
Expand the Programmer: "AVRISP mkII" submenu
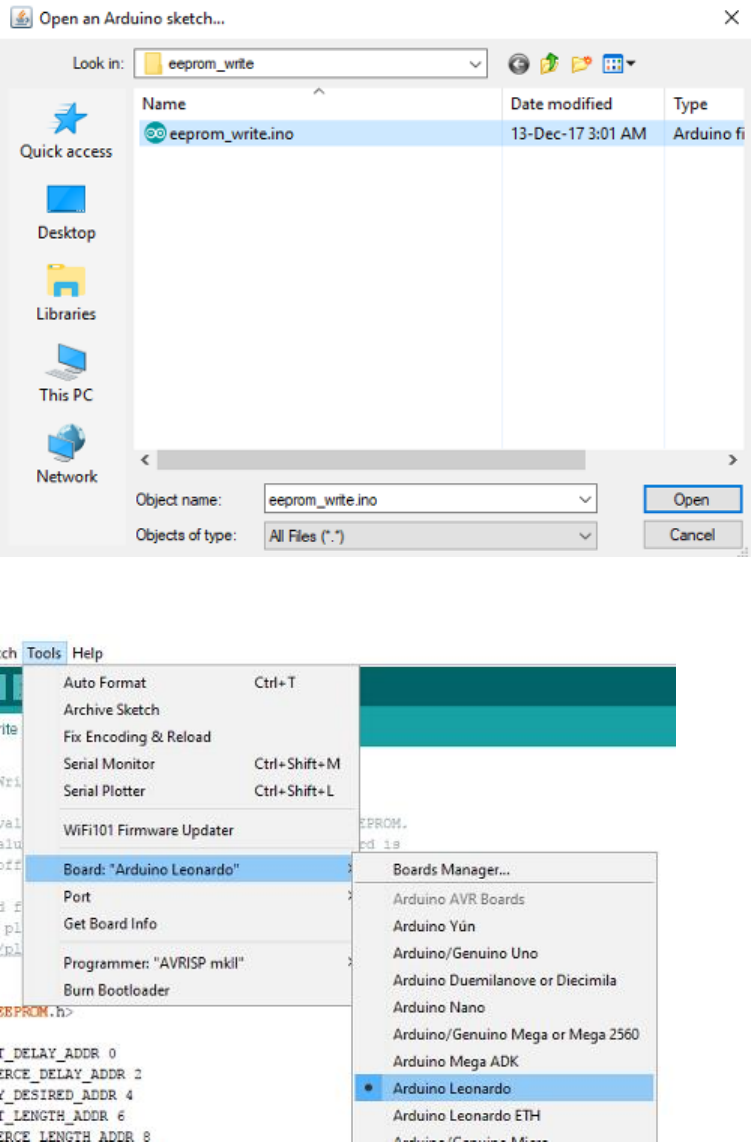coord(189,963)
